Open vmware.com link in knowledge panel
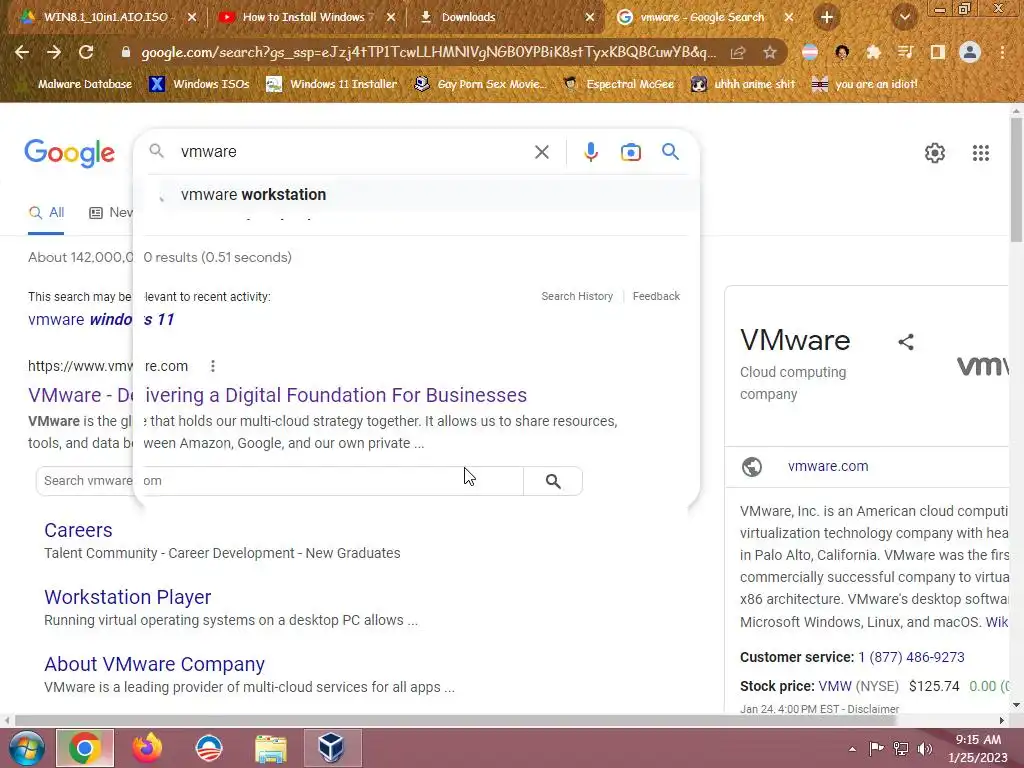The image size is (1024, 768). 828,466
